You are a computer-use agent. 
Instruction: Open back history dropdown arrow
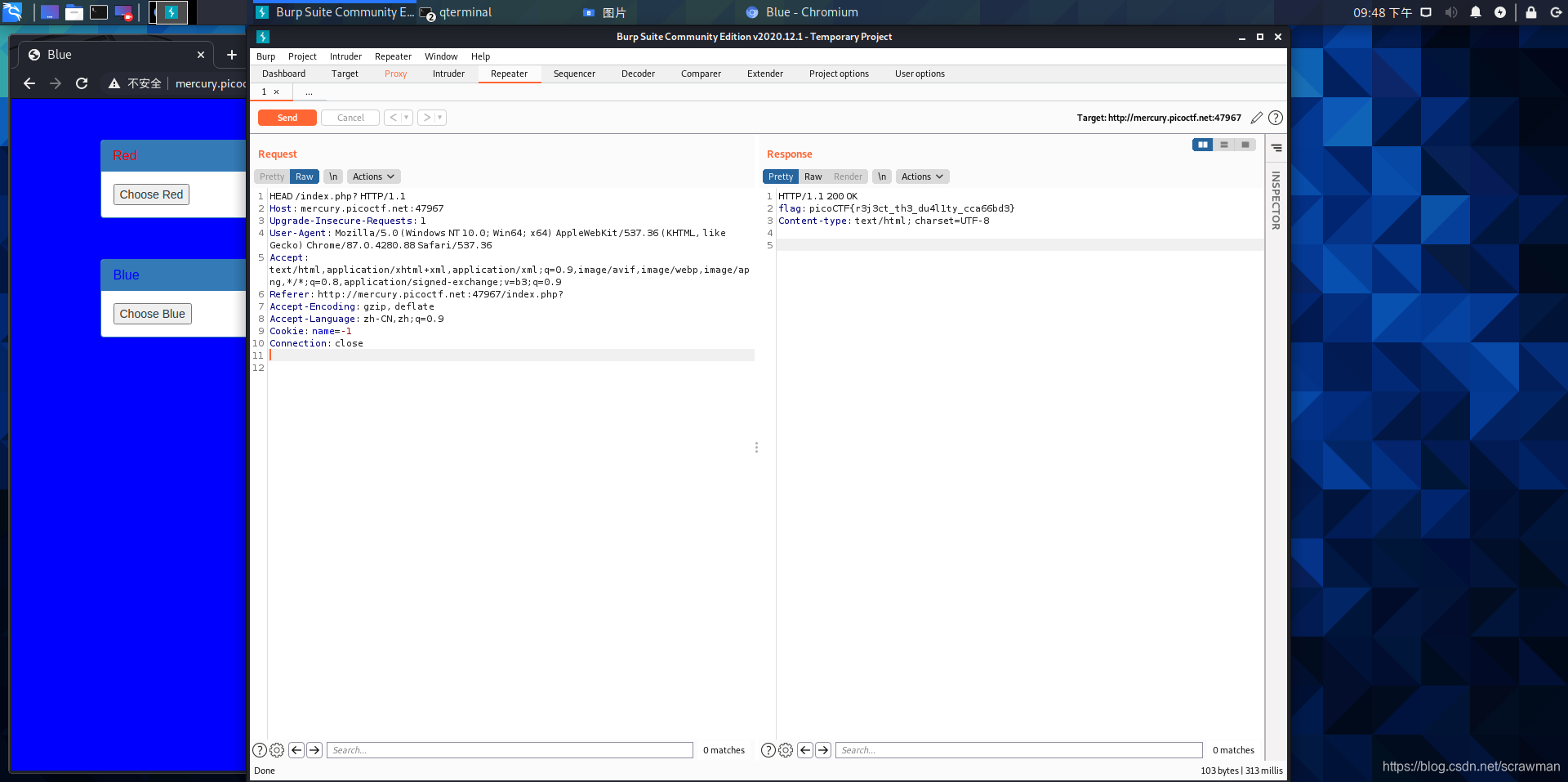tap(407, 118)
